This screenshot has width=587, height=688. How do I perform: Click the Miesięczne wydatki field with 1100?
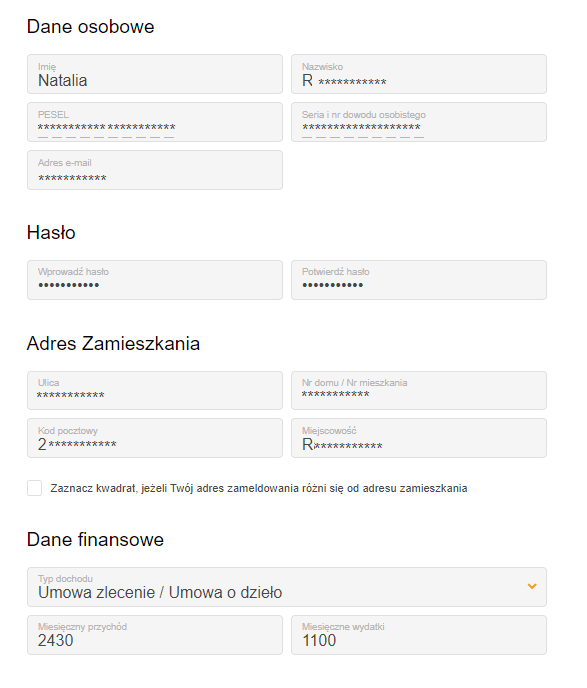point(419,635)
